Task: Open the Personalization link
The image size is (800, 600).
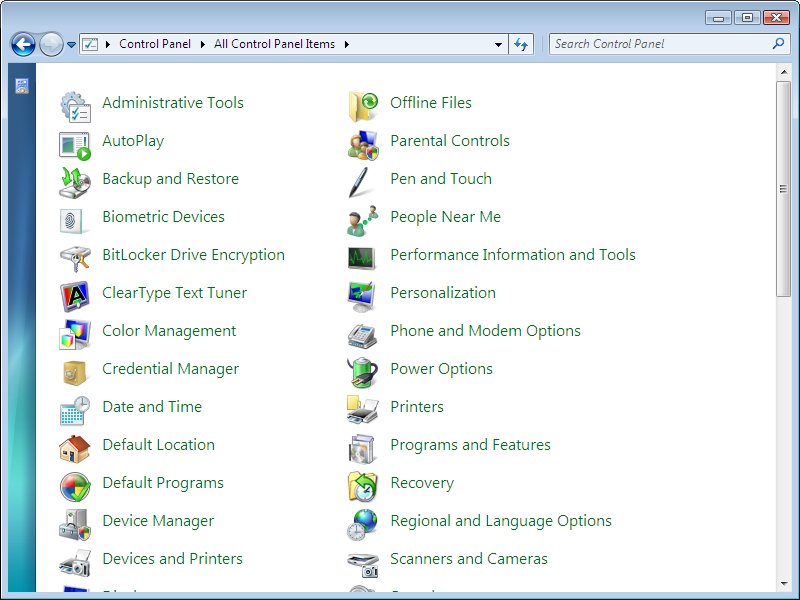Action: (443, 293)
